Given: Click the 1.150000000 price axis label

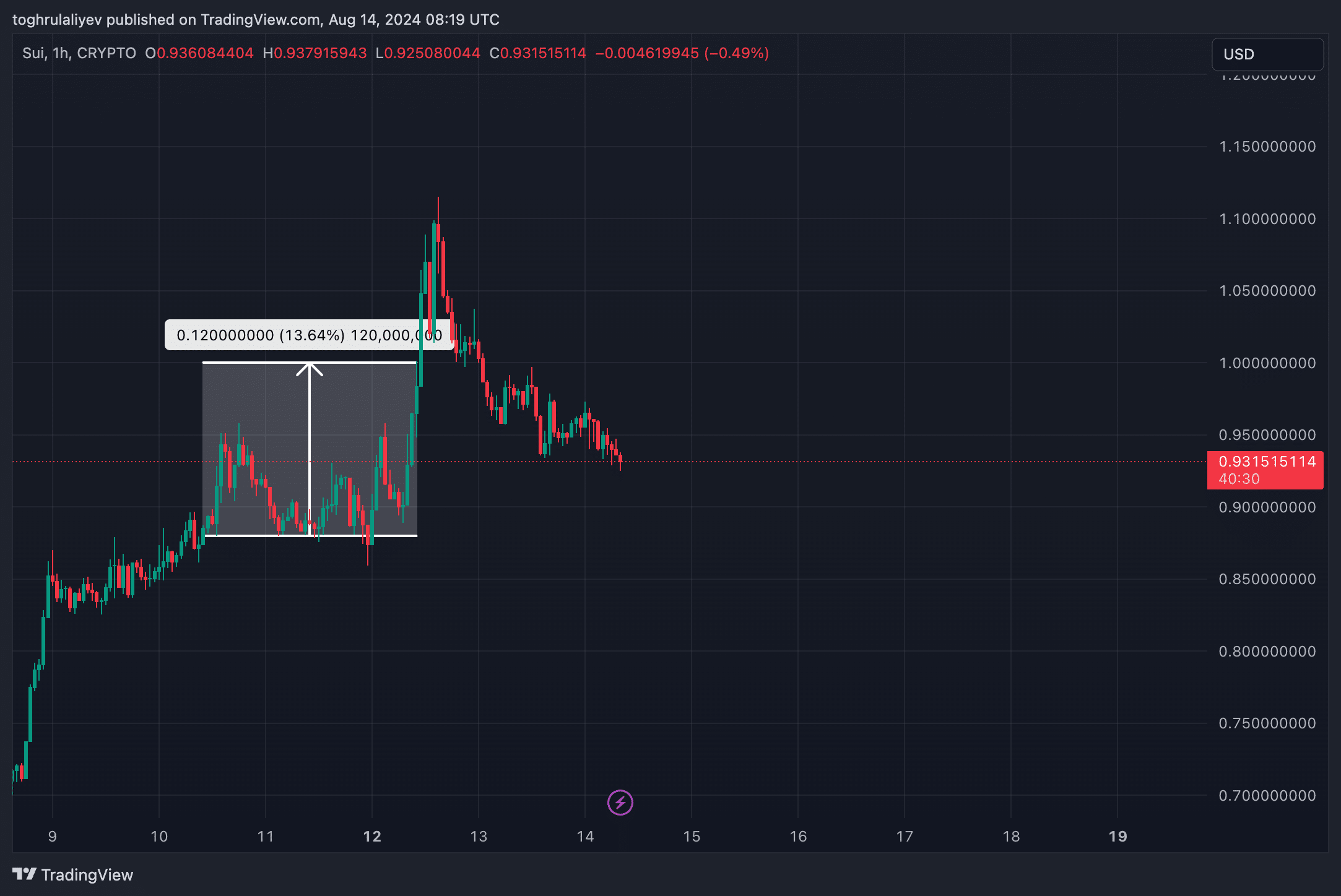Looking at the screenshot, I should point(1267,147).
